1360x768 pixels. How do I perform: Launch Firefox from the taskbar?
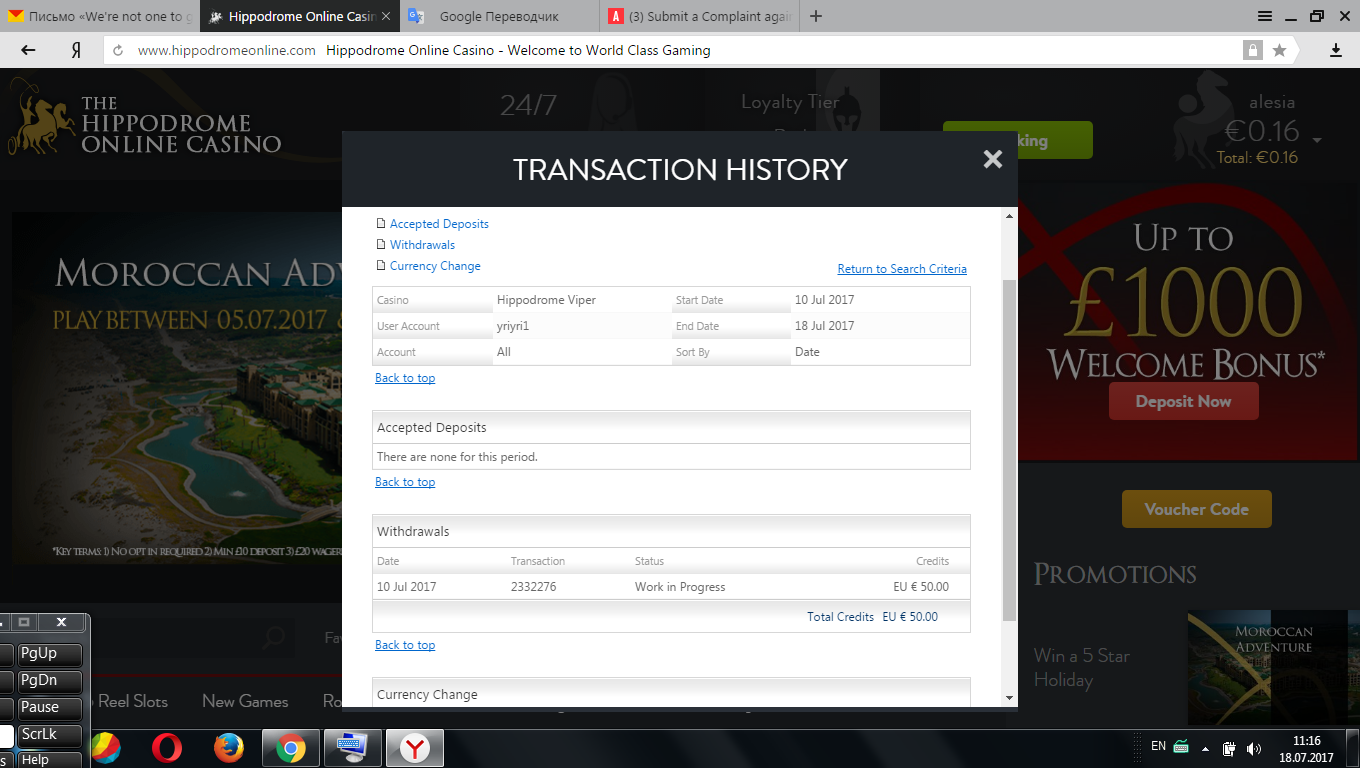[x=229, y=748]
